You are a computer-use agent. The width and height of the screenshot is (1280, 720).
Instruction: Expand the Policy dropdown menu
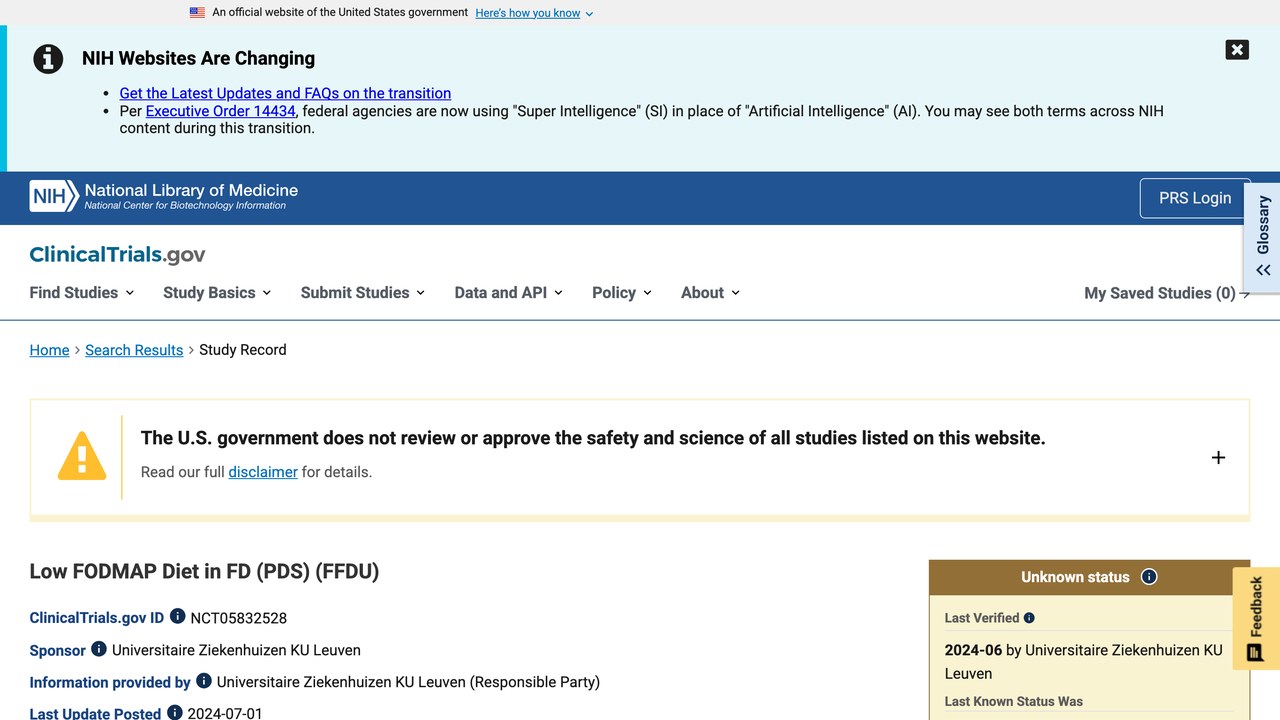coord(622,293)
